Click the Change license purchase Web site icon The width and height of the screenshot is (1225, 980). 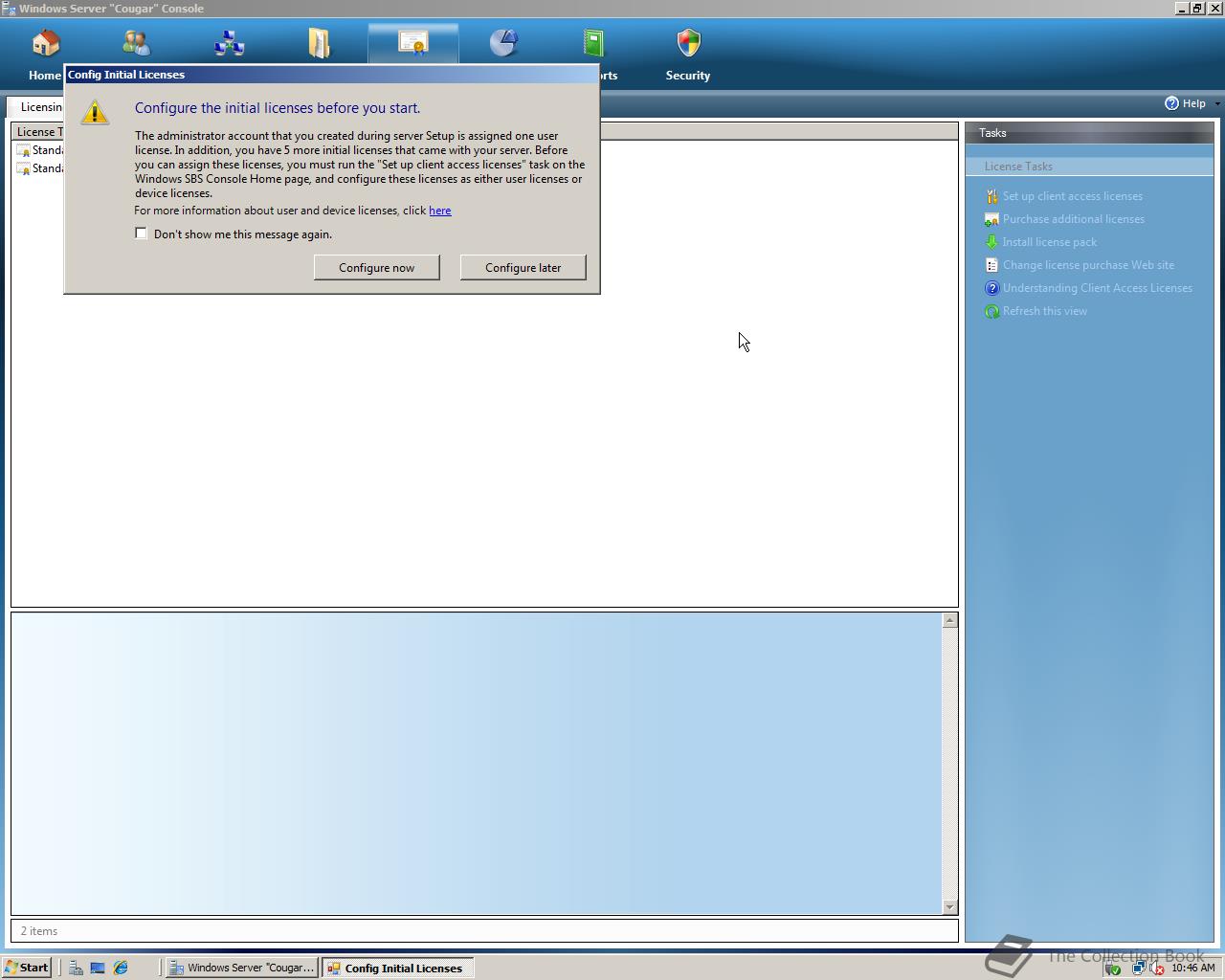991,265
